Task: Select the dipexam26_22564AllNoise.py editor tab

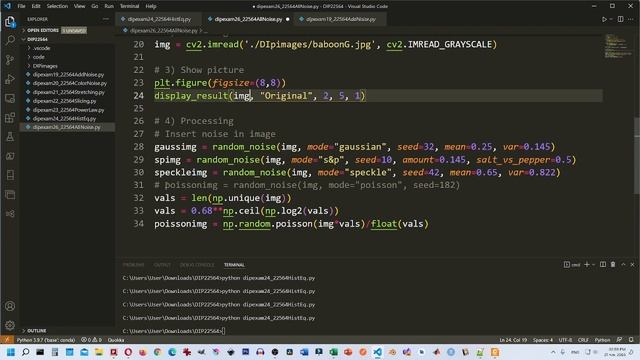Action: click(x=248, y=19)
